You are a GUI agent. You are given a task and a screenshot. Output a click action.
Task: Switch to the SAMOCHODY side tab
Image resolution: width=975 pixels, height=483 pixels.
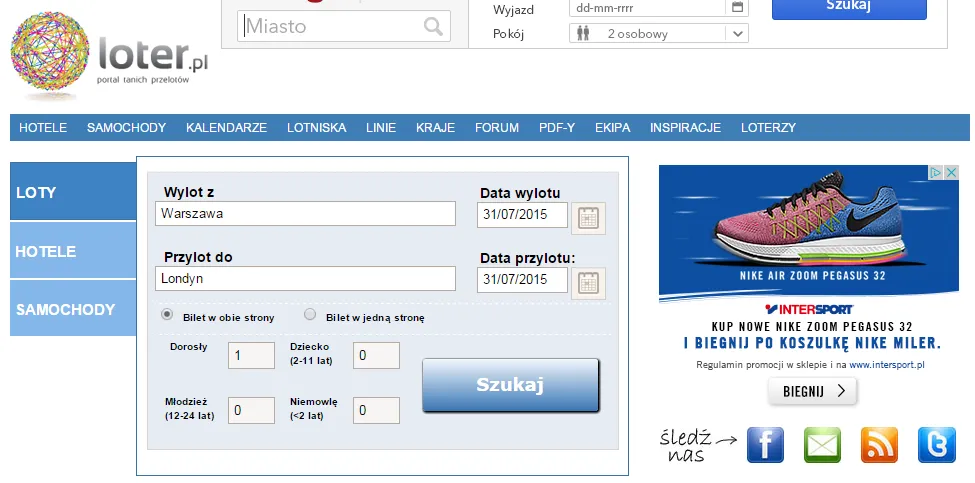coord(73,308)
